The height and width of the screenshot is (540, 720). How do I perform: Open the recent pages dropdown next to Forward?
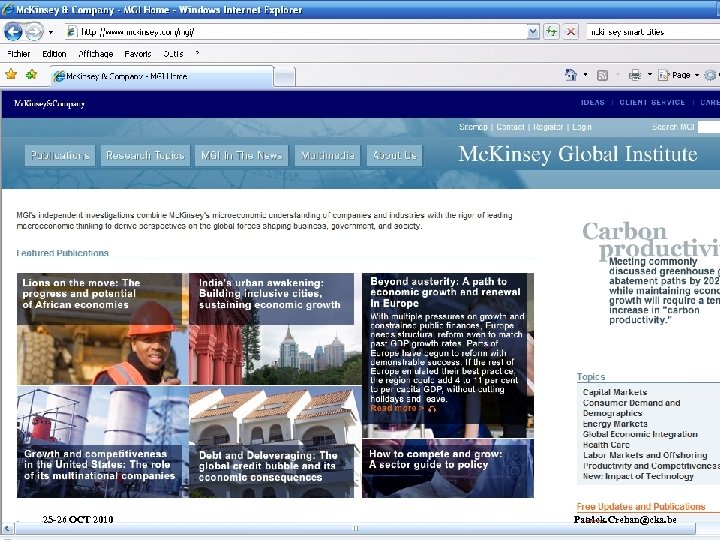51,32
